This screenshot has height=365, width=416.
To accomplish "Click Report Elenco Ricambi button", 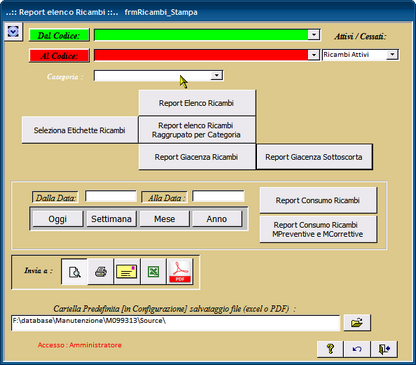I will tap(197, 103).
